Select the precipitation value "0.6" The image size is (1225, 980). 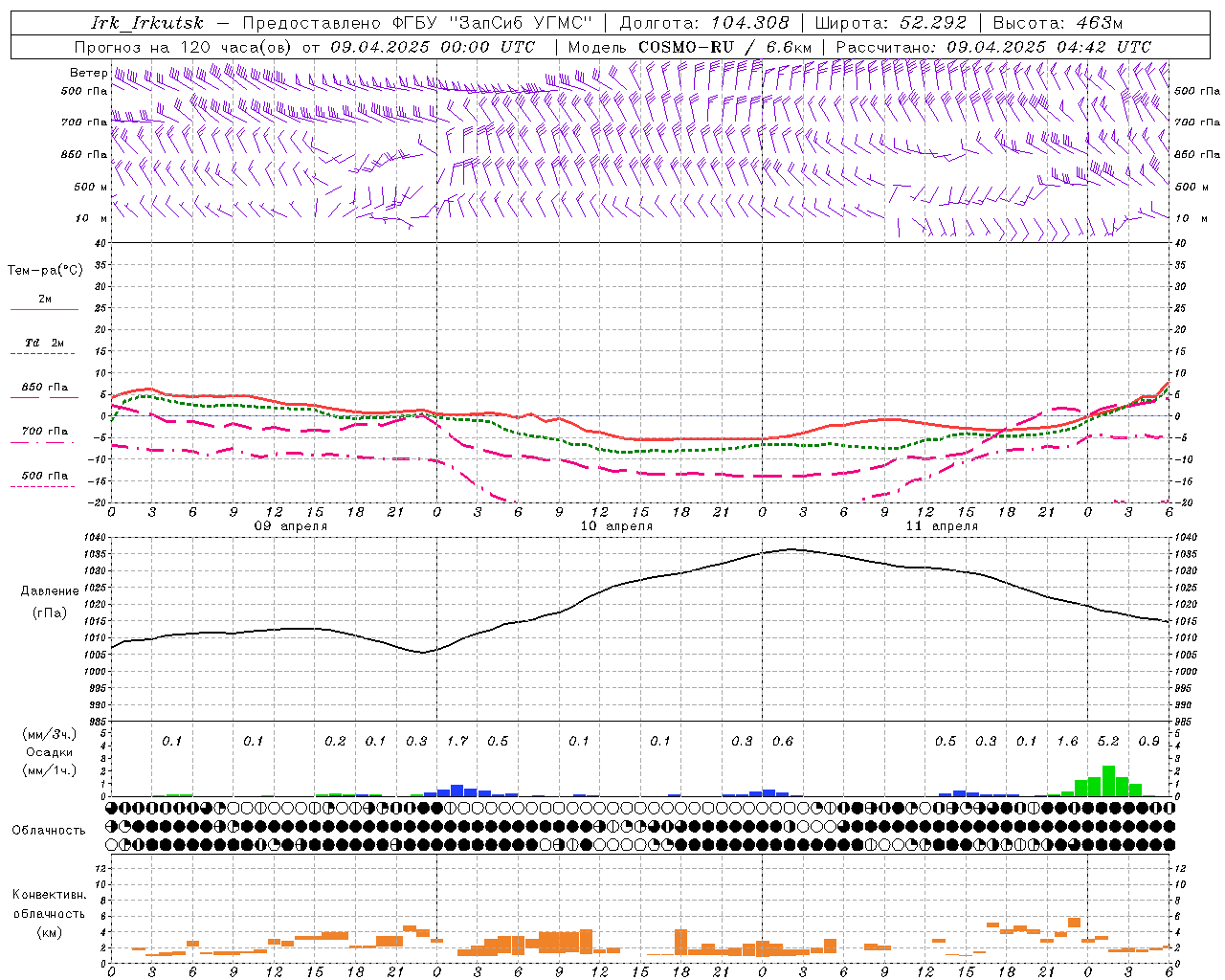(x=783, y=741)
